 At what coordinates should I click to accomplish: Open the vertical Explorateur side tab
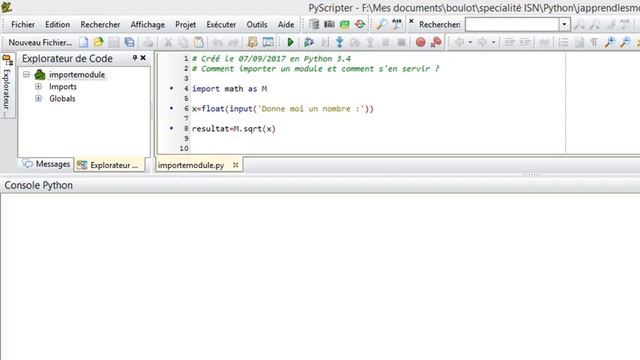pos(7,85)
